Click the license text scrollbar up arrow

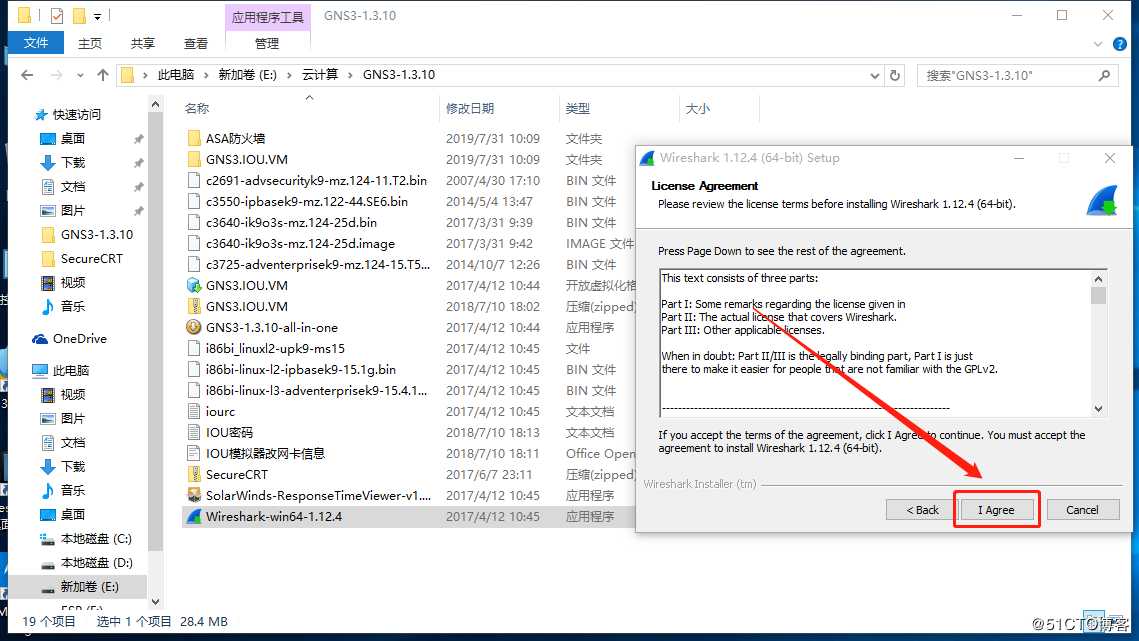(1098, 279)
